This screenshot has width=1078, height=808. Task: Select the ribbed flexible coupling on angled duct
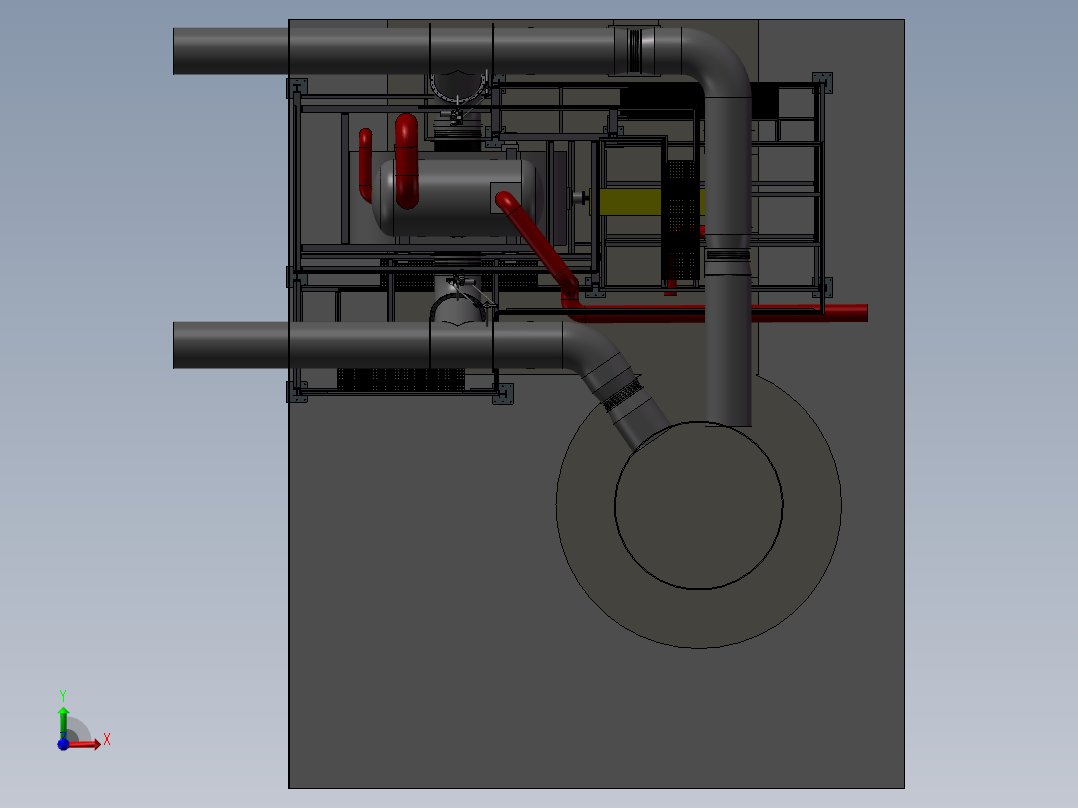(x=623, y=396)
